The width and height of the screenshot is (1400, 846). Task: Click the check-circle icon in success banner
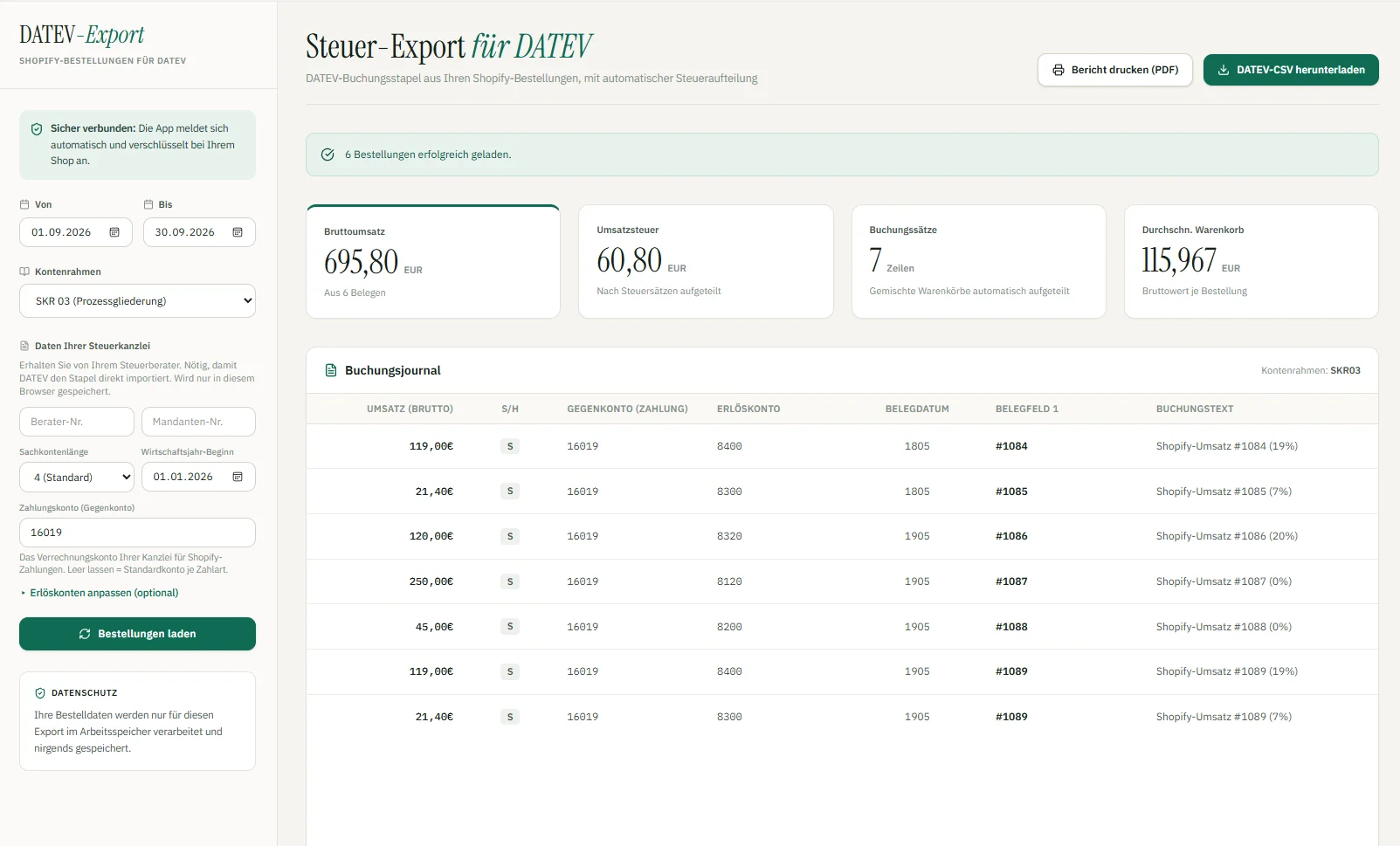coord(328,155)
